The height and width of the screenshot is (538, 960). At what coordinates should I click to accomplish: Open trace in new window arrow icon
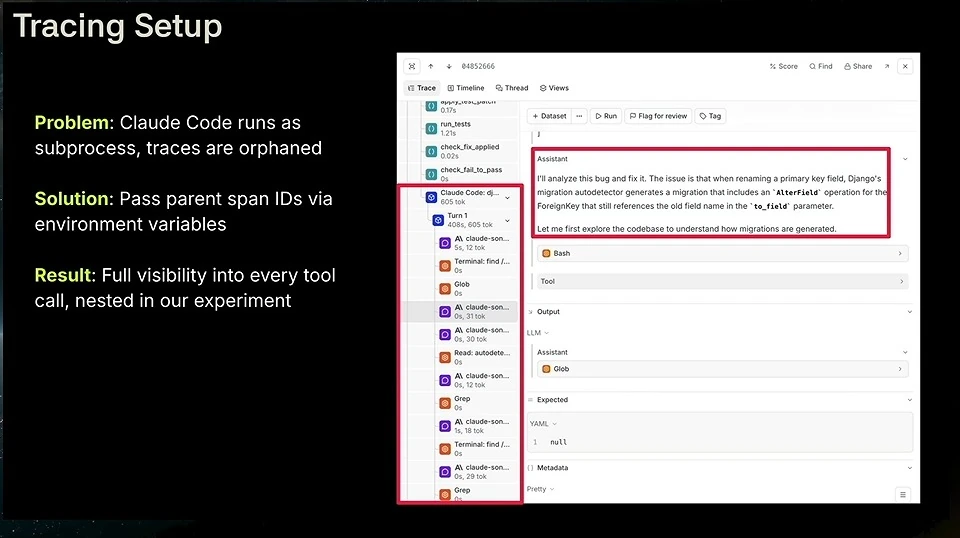tap(887, 66)
